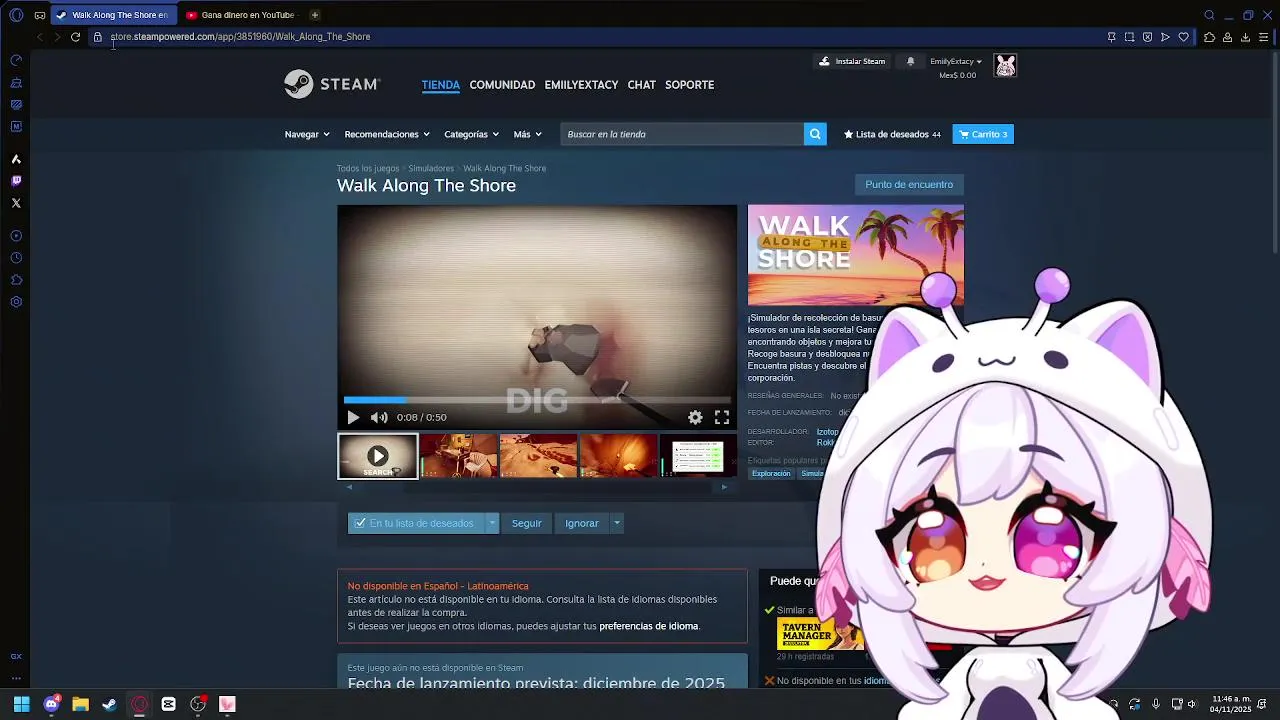Open SOPORTE menu item

point(690,85)
